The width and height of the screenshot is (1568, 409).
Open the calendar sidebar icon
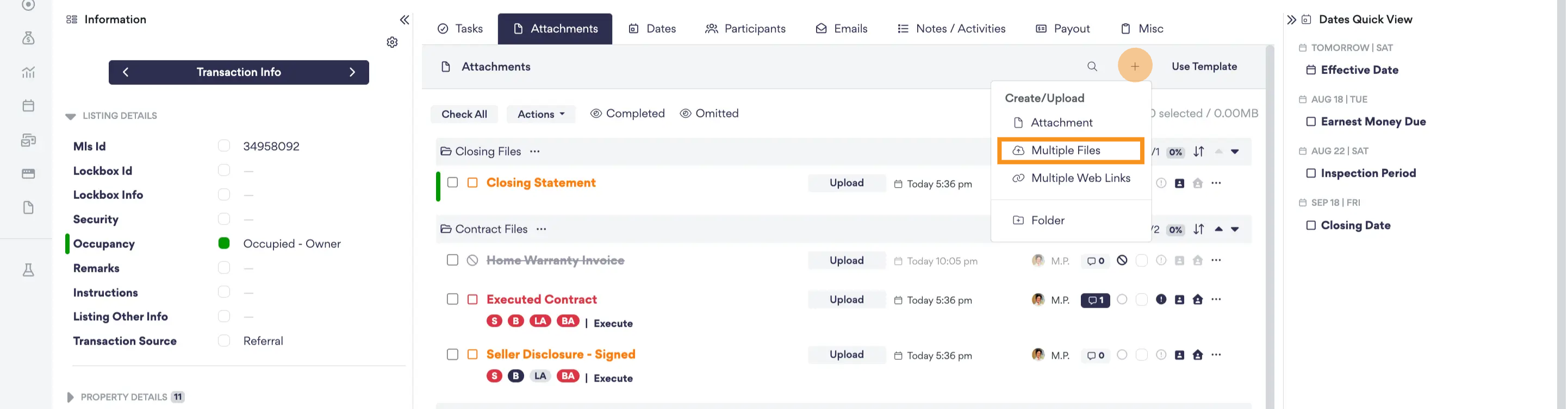[x=28, y=106]
